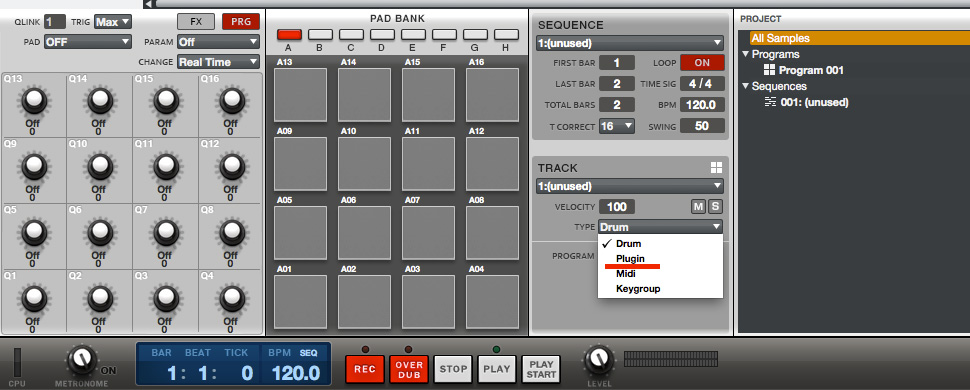Click the OVER DUB button

(409, 369)
